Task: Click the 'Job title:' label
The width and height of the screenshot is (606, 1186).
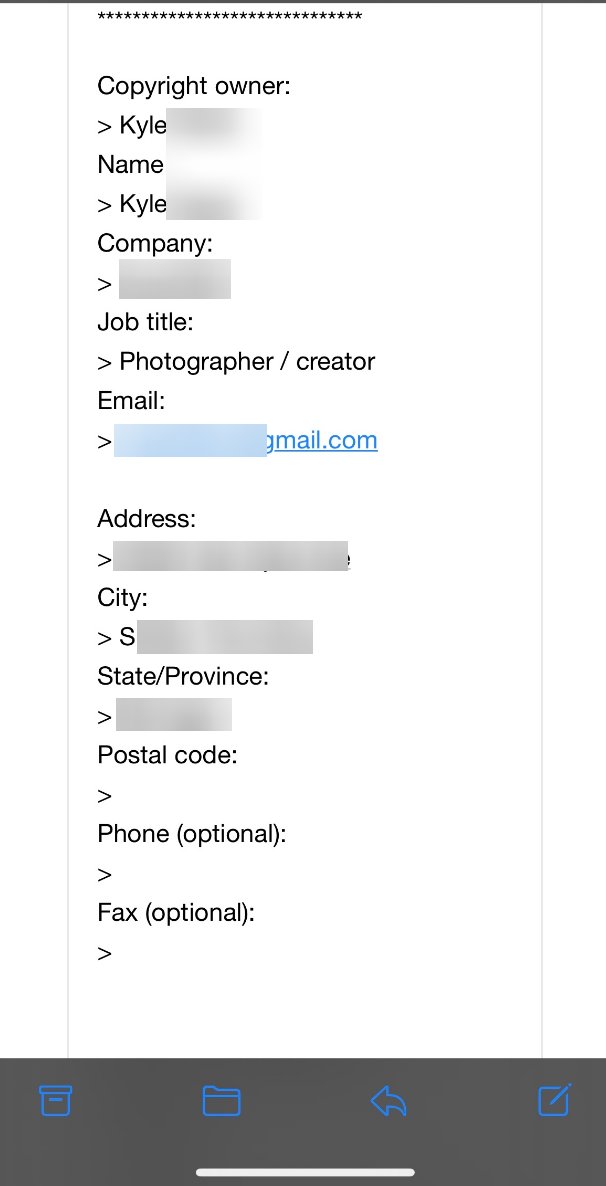Action: [146, 322]
